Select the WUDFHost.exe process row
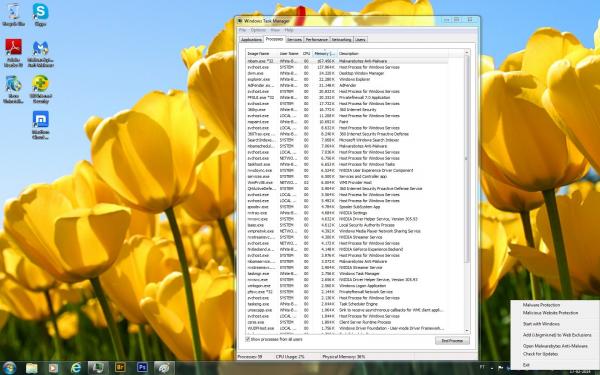This screenshot has width=600, height=375. point(347,328)
